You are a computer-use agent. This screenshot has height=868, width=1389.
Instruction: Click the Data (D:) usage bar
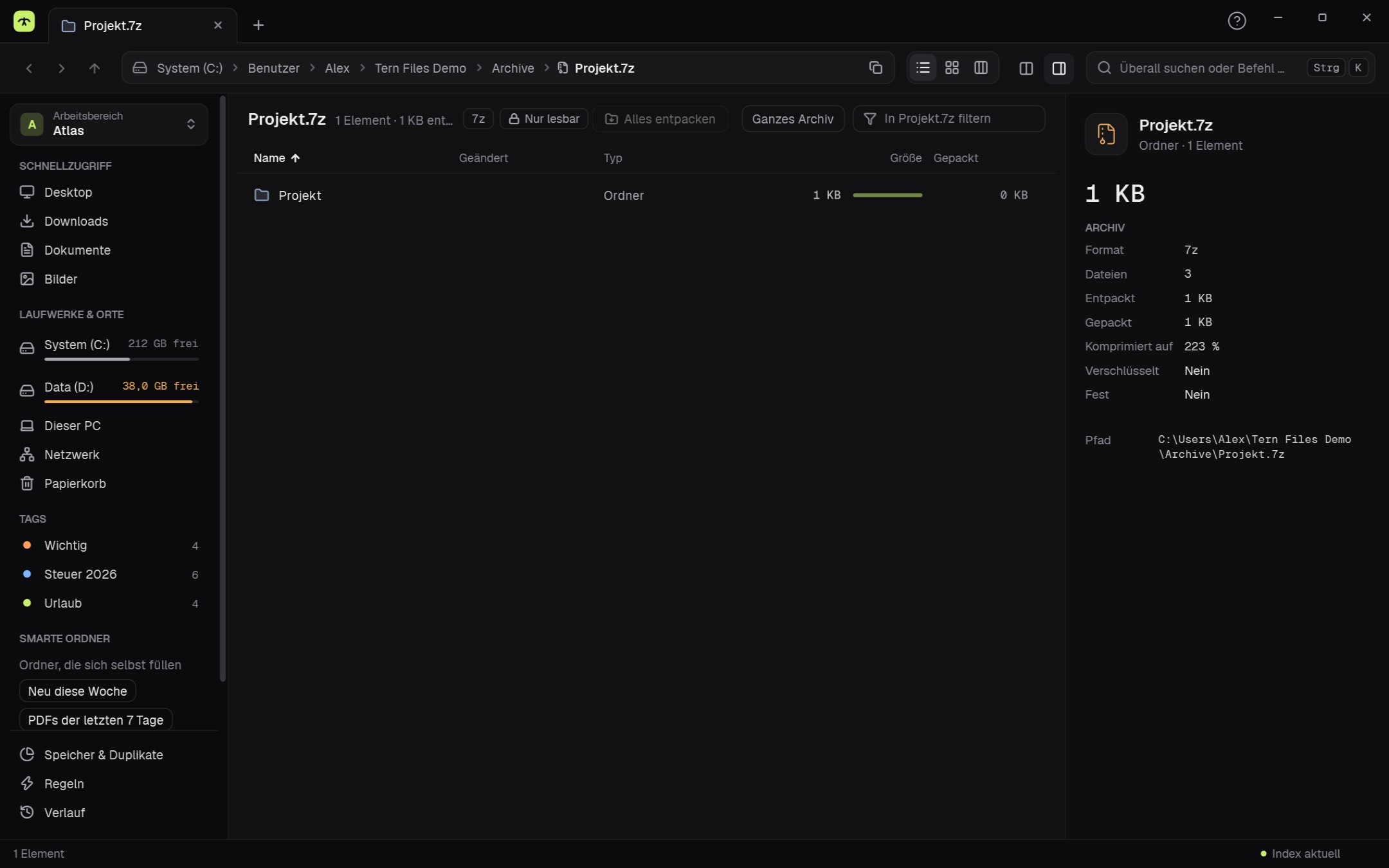point(121,402)
